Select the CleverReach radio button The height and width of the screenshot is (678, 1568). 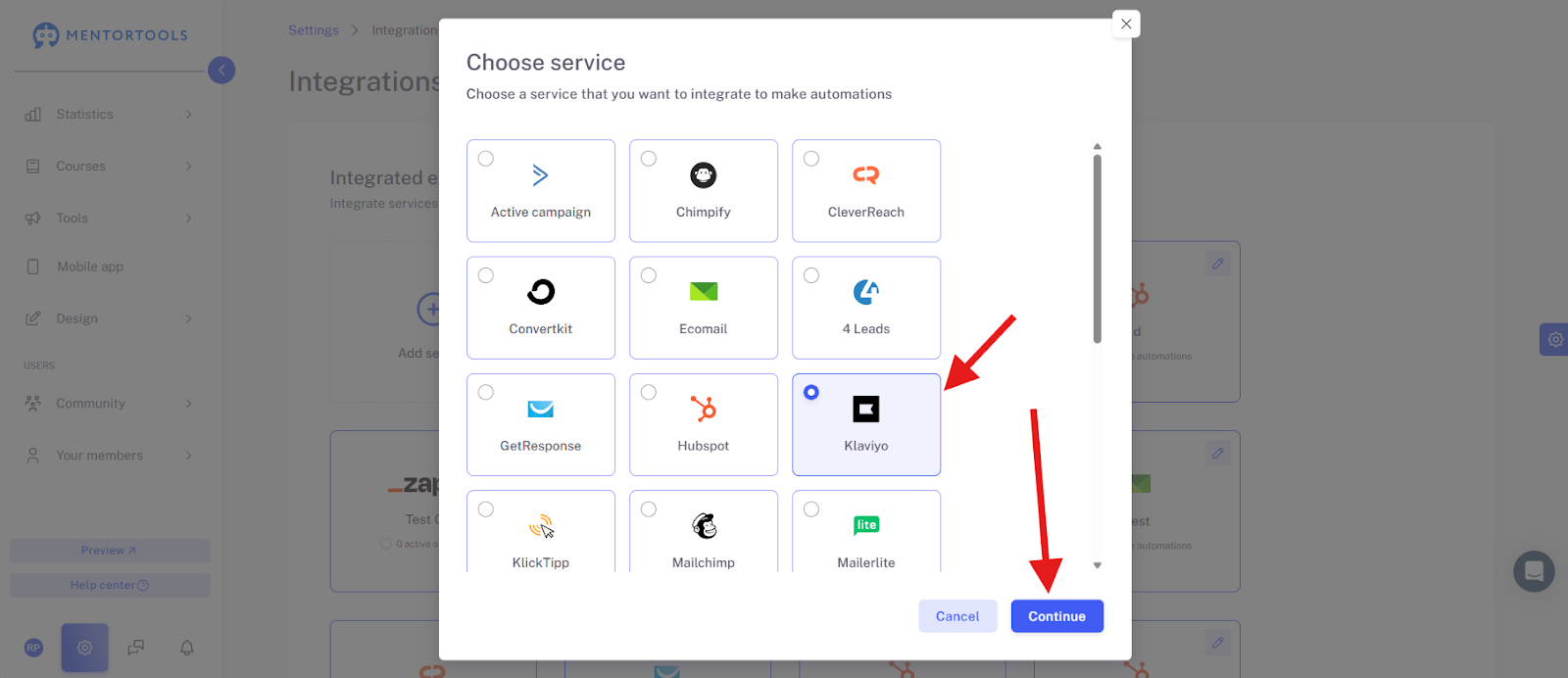click(811, 159)
